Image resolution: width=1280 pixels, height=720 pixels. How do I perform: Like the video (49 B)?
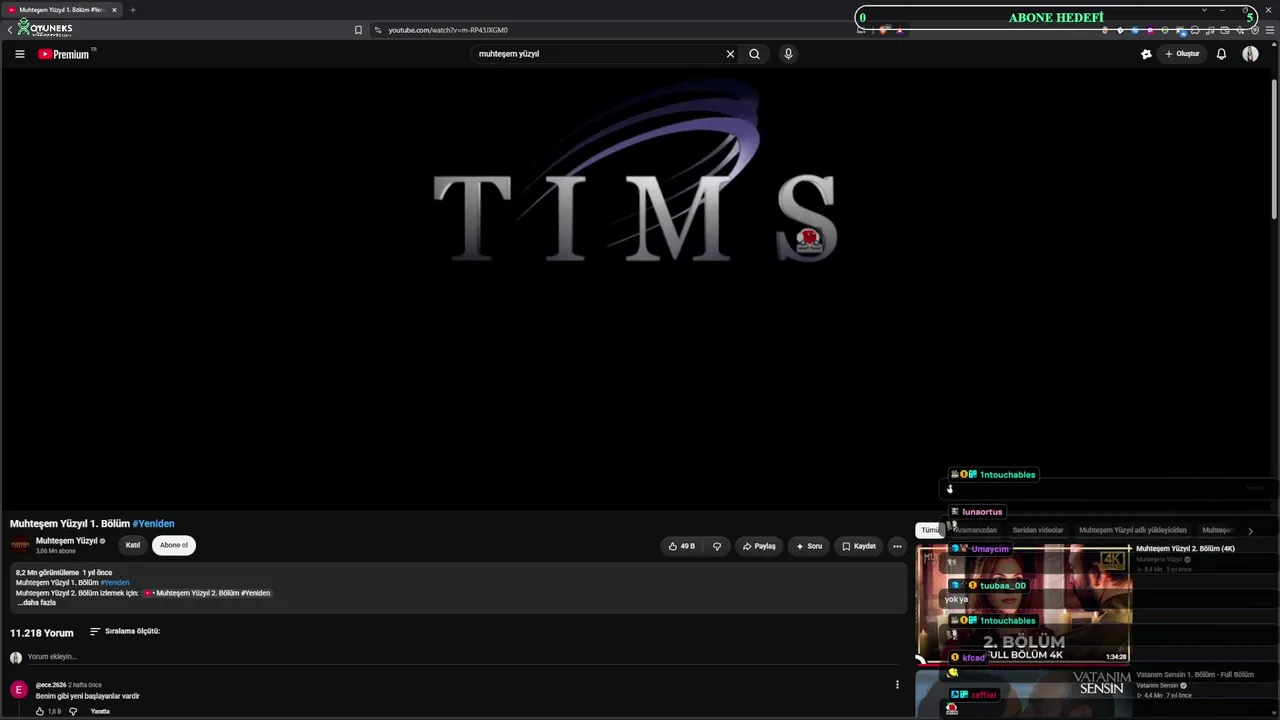682,546
